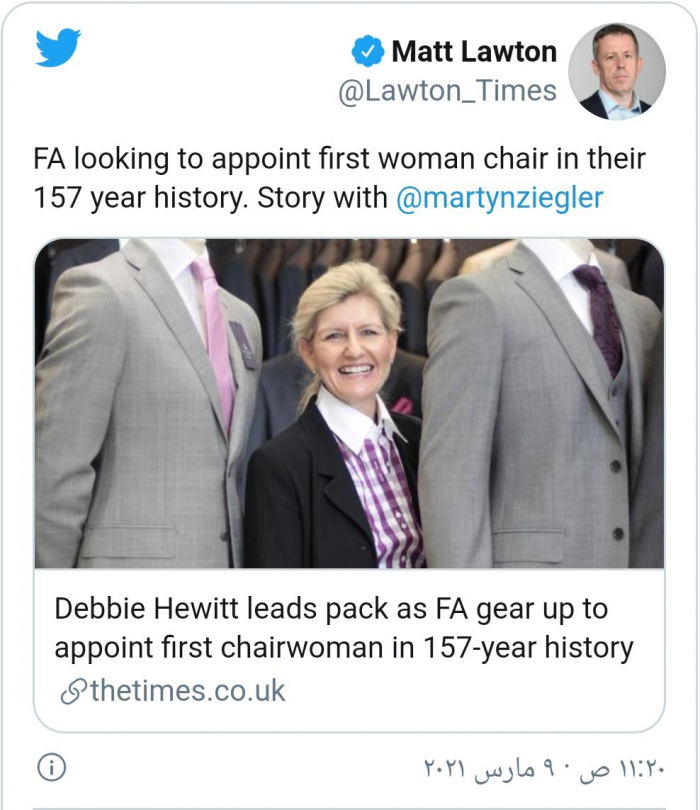Open the @Lawton_Times handle

447,91
